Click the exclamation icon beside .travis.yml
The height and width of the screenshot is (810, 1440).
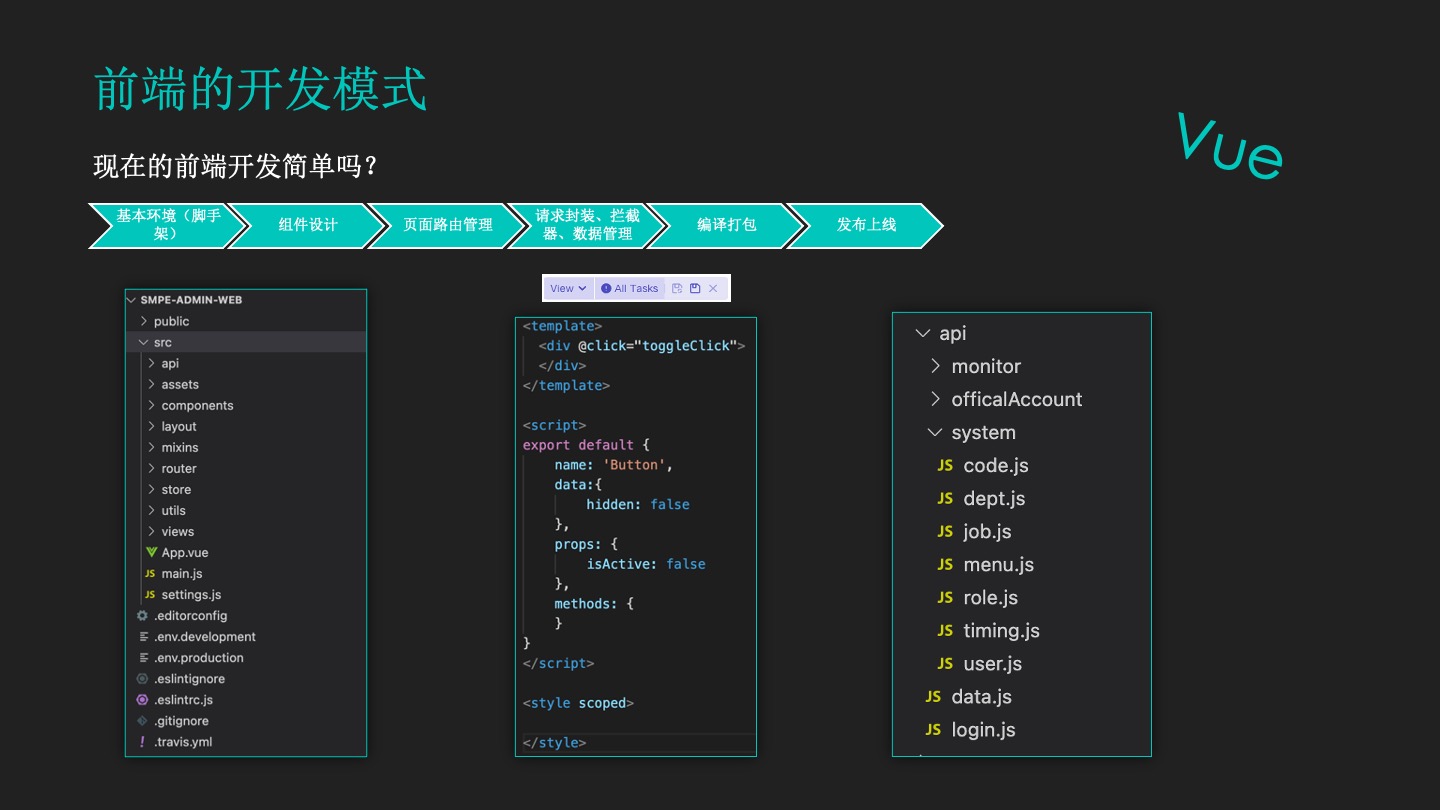tap(142, 741)
